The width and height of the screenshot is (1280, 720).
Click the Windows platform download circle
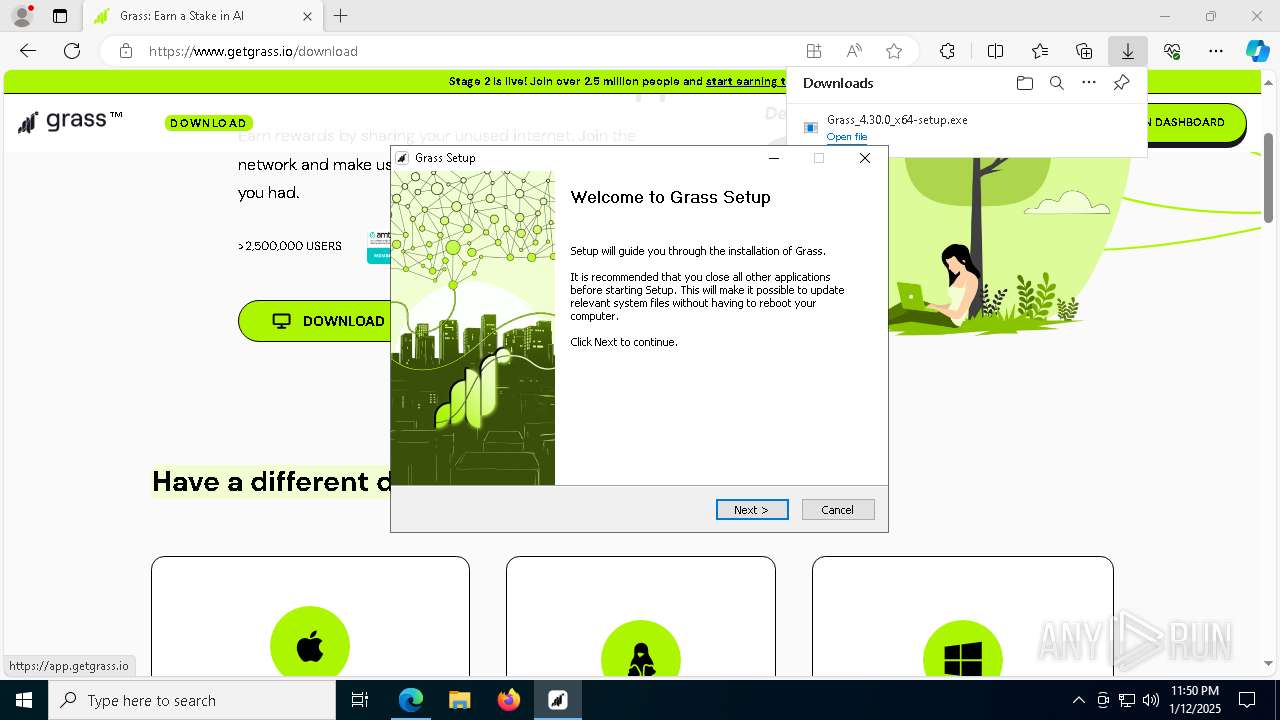coord(963,648)
